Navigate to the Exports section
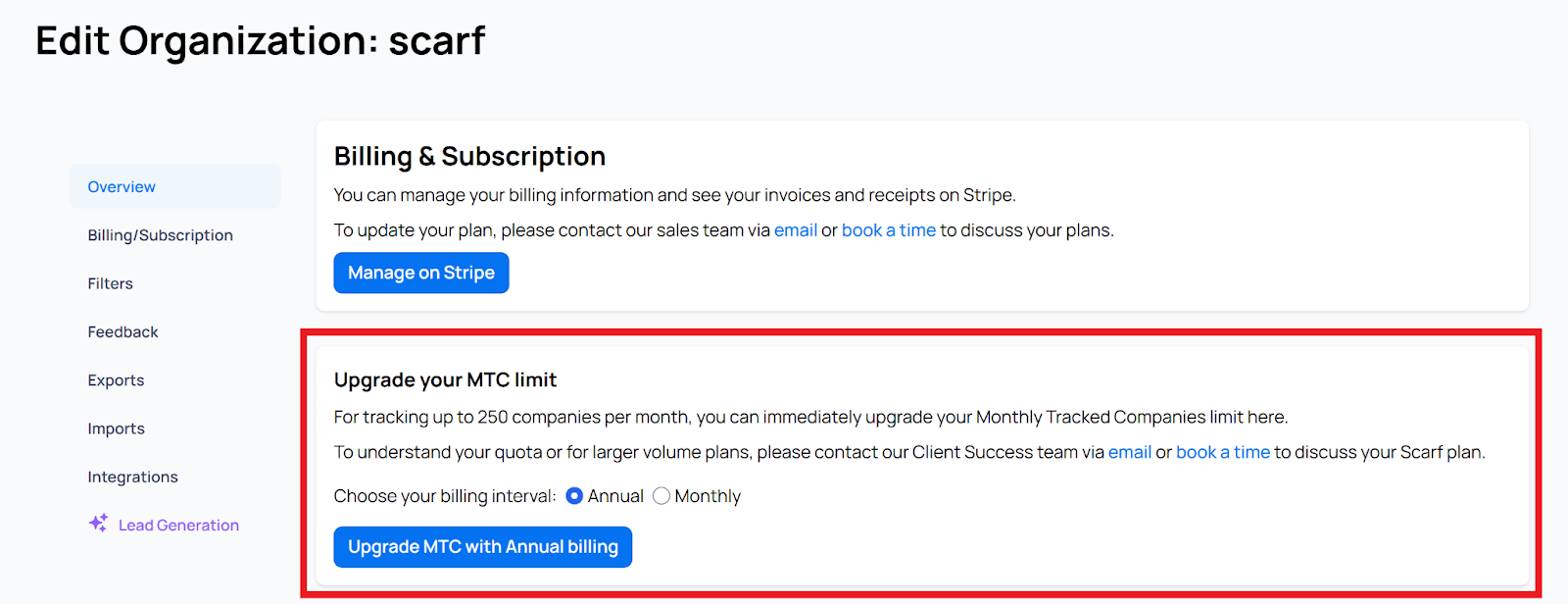 pyautogui.click(x=116, y=380)
